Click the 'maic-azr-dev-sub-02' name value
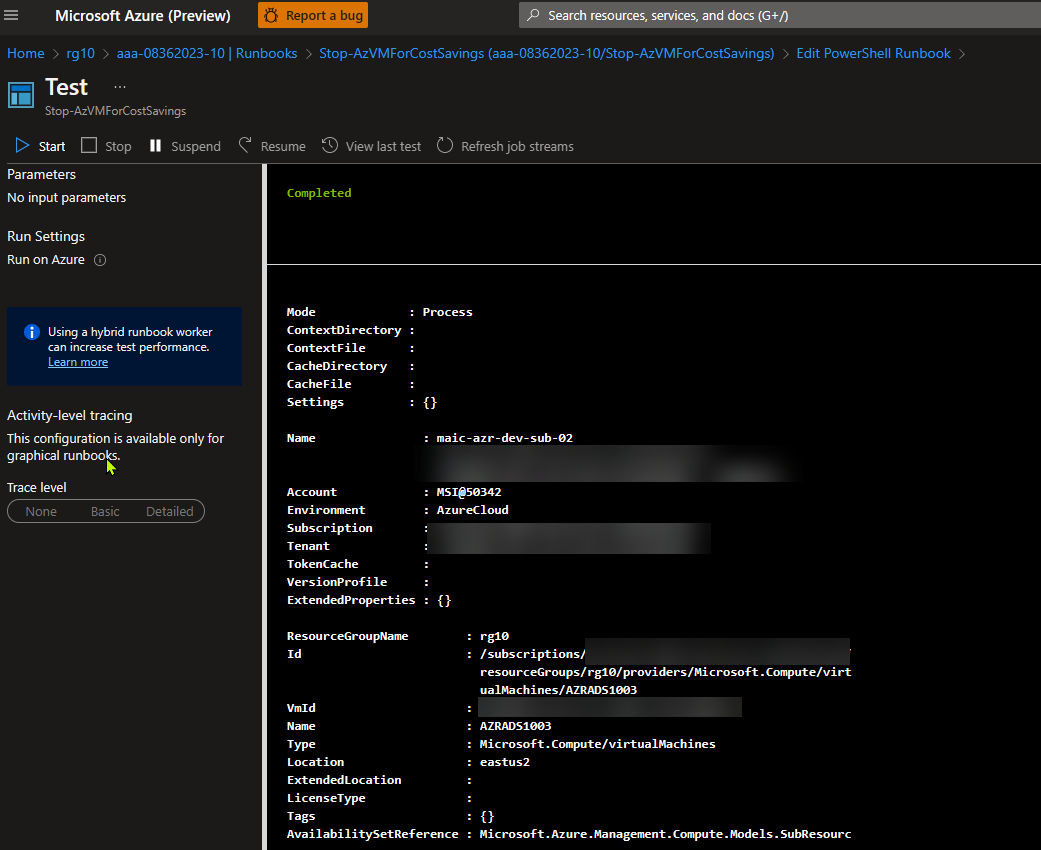Screen dimensions: 1041x850 505,438
